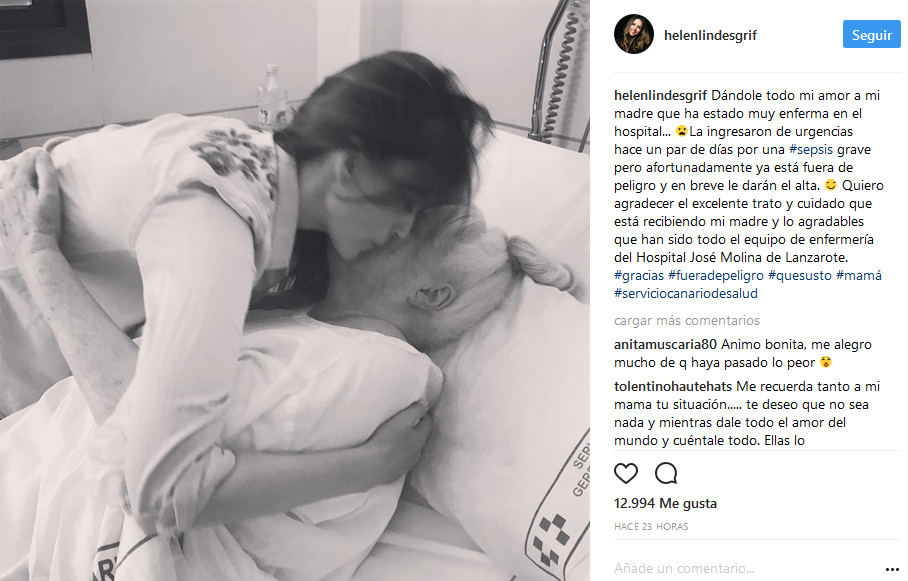Open helenlindesgrif username in the post header
This screenshot has width=908, height=581.
click(x=710, y=35)
